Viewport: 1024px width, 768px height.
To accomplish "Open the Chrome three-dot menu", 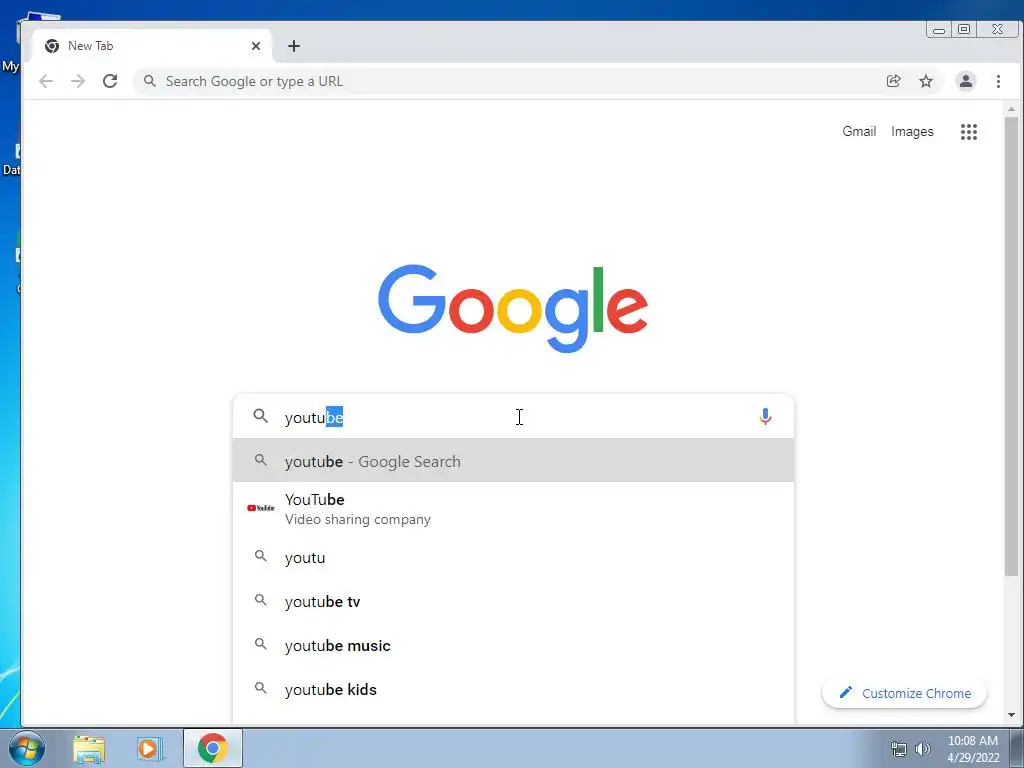I will tap(998, 81).
